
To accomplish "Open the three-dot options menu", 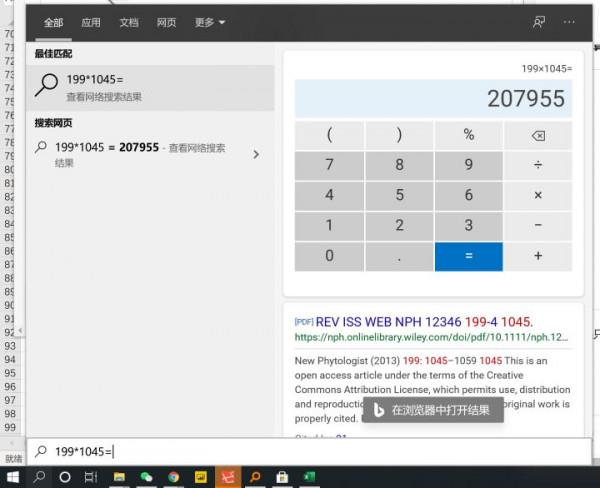I will coord(569,22).
